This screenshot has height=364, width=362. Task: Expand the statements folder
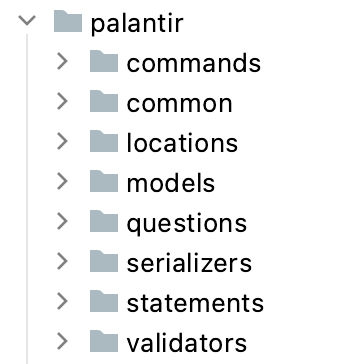[62, 302]
